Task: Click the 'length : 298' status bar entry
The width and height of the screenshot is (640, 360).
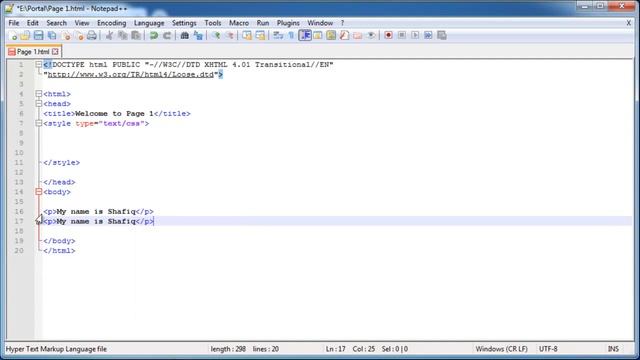Action: (x=228, y=349)
